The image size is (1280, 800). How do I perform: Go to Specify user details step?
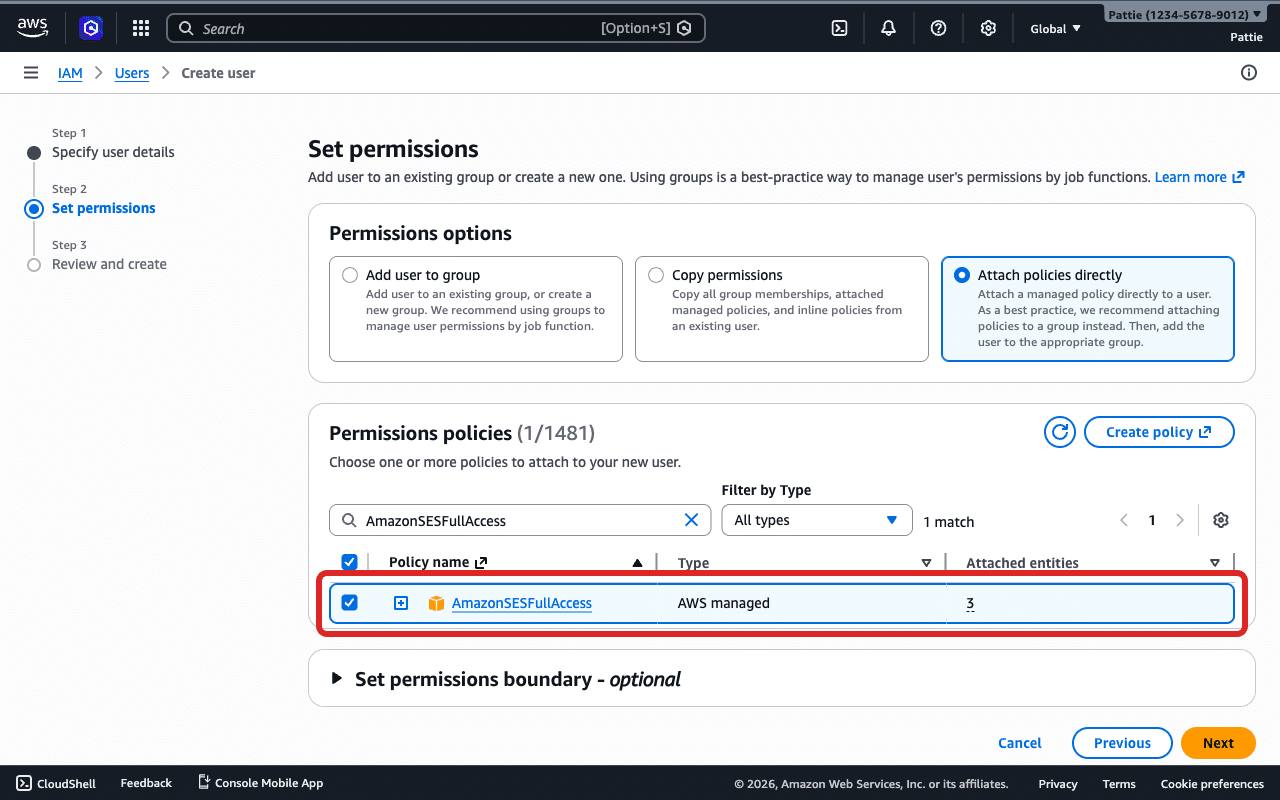click(113, 152)
